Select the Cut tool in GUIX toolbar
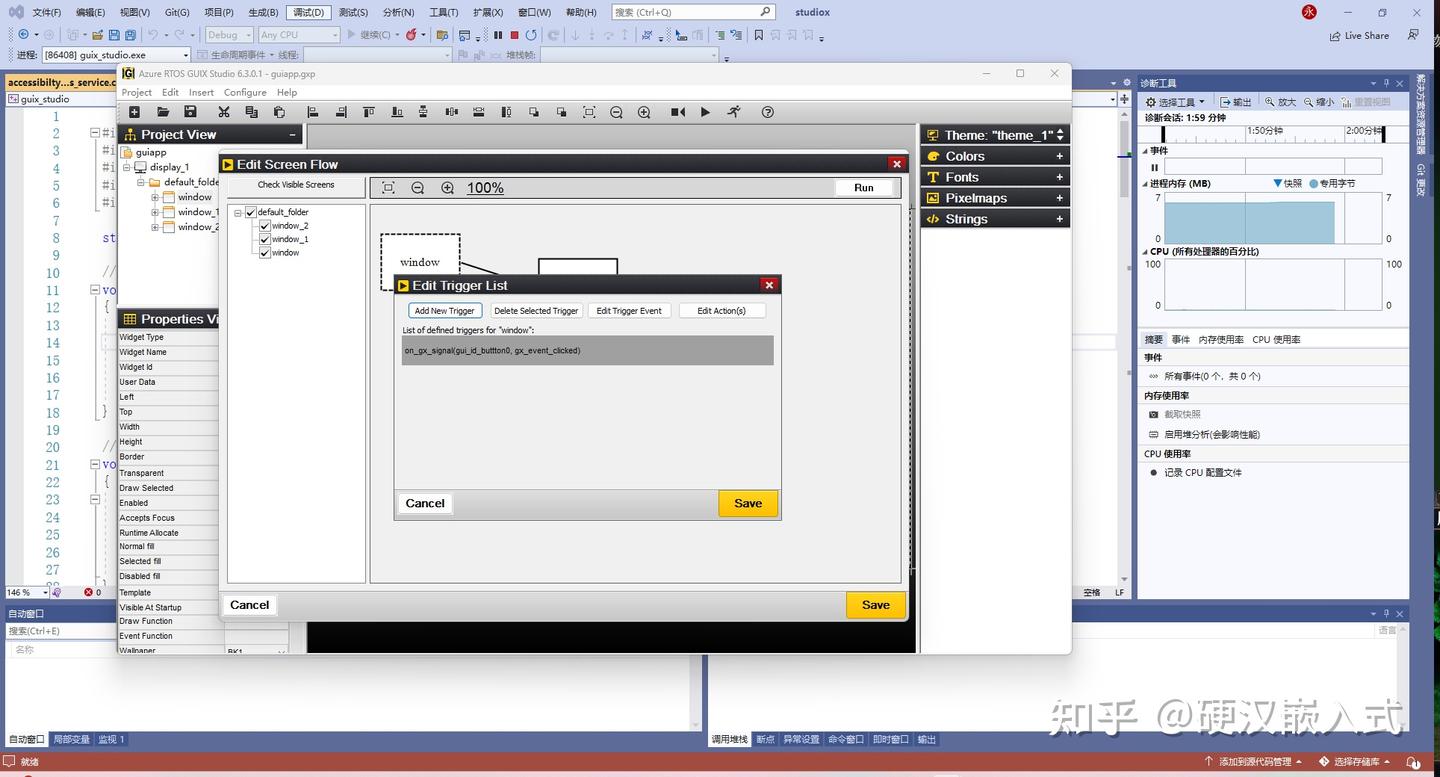 point(224,112)
